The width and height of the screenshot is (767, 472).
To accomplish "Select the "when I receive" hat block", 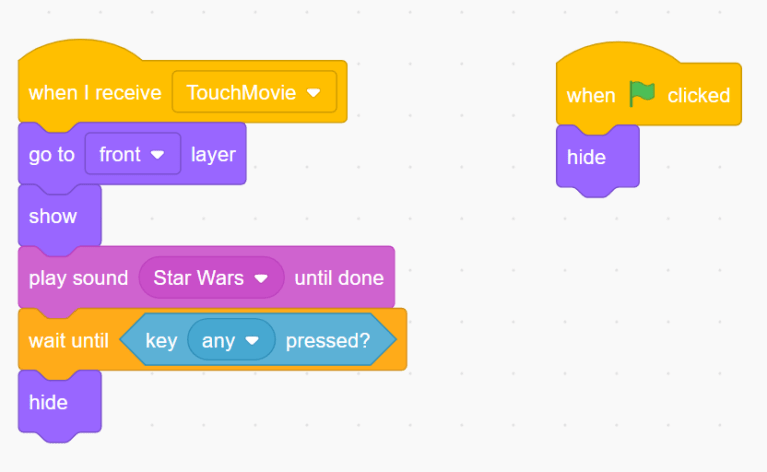I will tap(94, 93).
